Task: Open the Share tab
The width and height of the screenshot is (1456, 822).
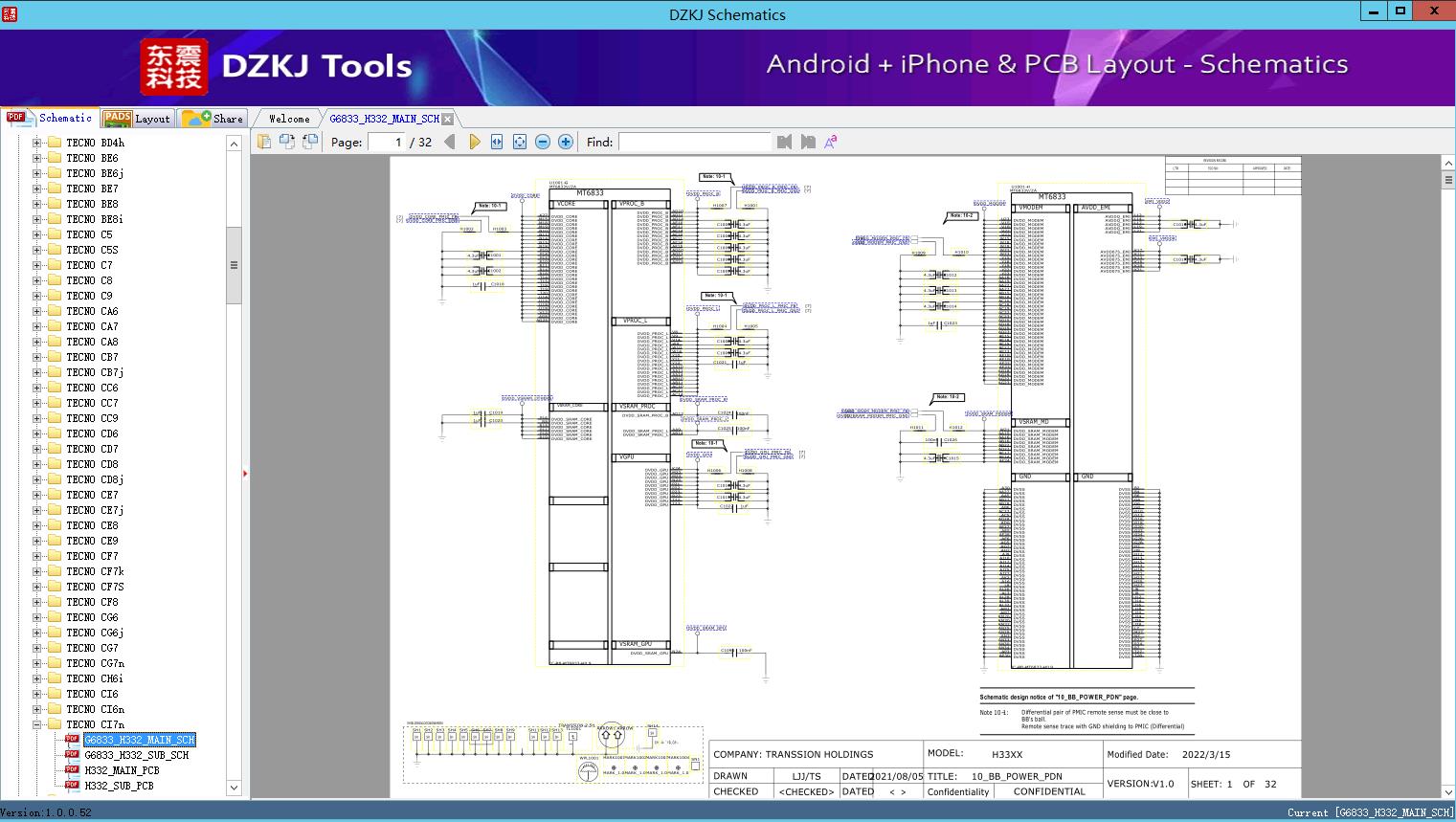Action: coord(213,118)
